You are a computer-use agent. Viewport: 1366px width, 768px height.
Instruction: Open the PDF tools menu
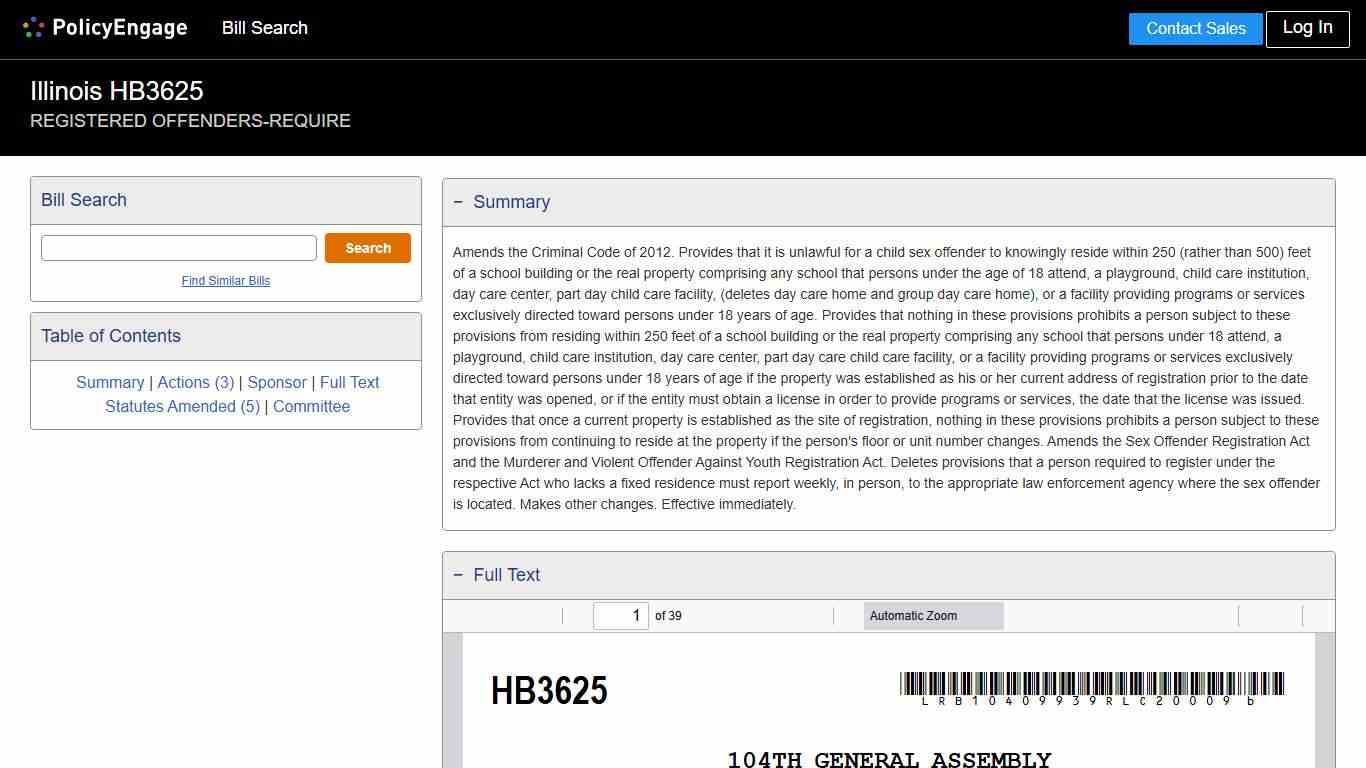(x=1318, y=615)
